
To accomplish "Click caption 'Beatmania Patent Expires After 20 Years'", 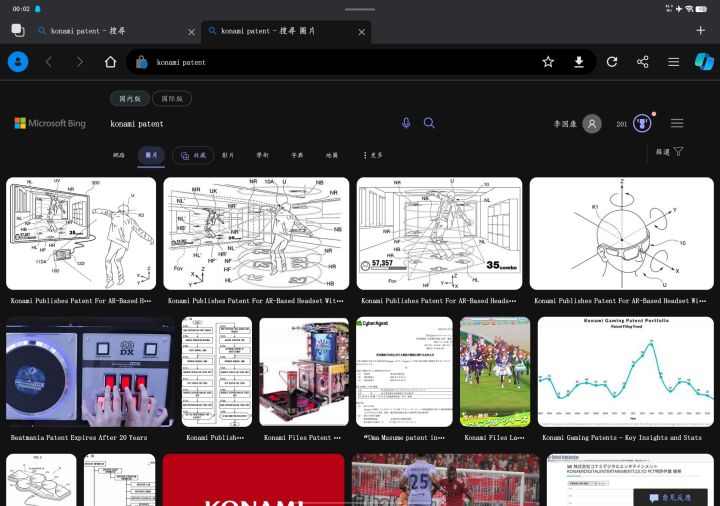I will tap(79, 438).
